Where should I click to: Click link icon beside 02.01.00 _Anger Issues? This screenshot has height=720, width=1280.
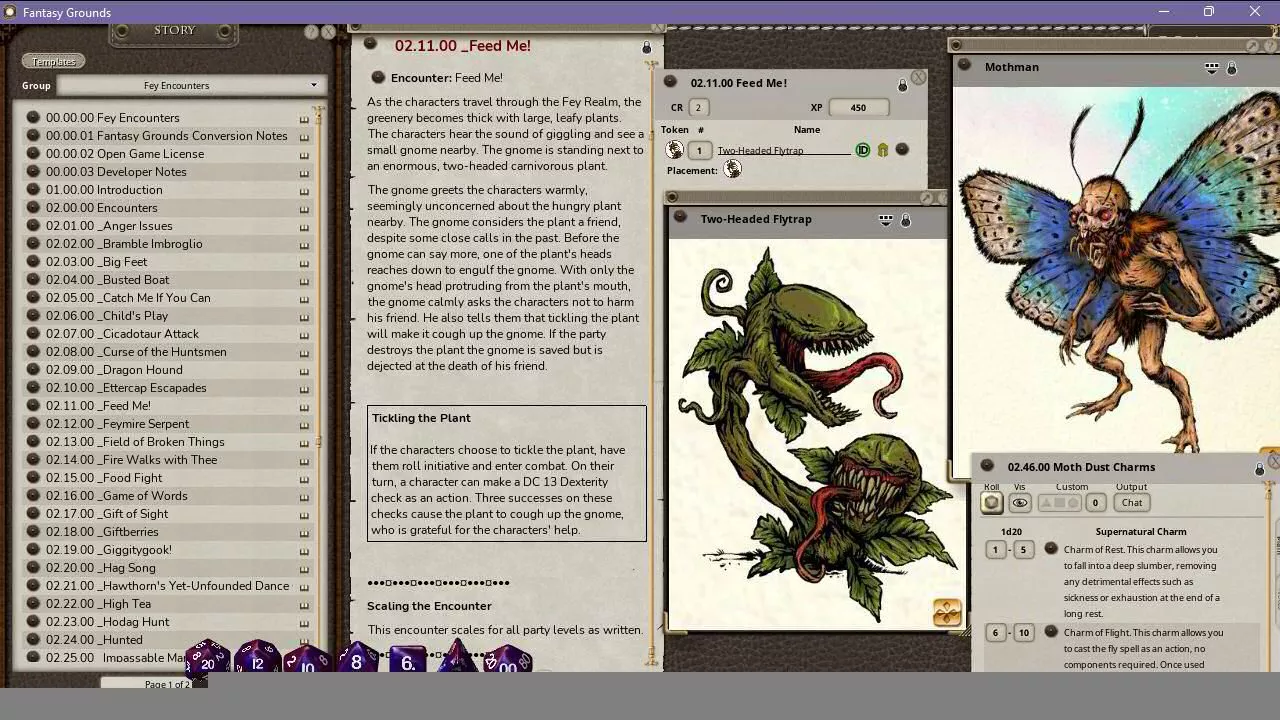pos(33,225)
